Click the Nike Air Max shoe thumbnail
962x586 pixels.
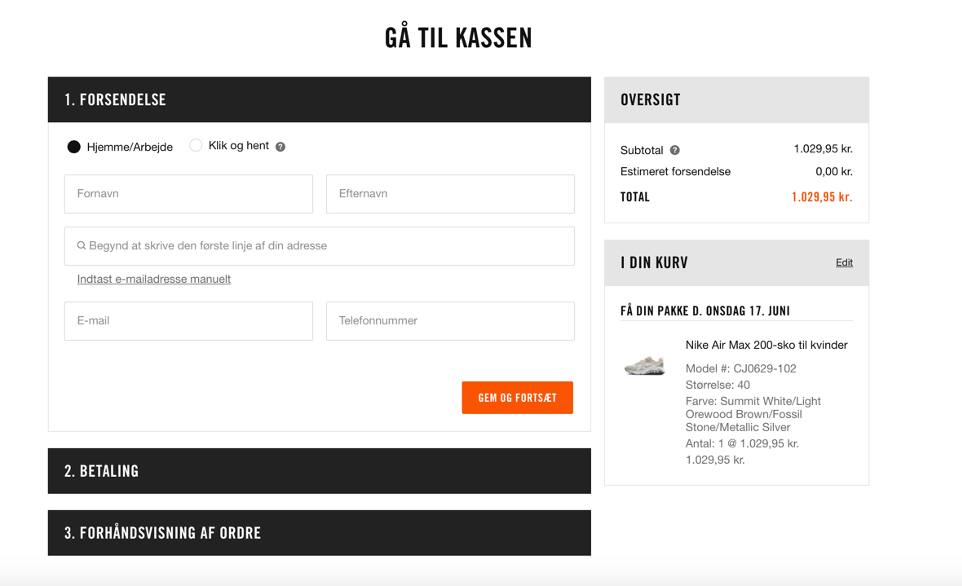(x=645, y=365)
